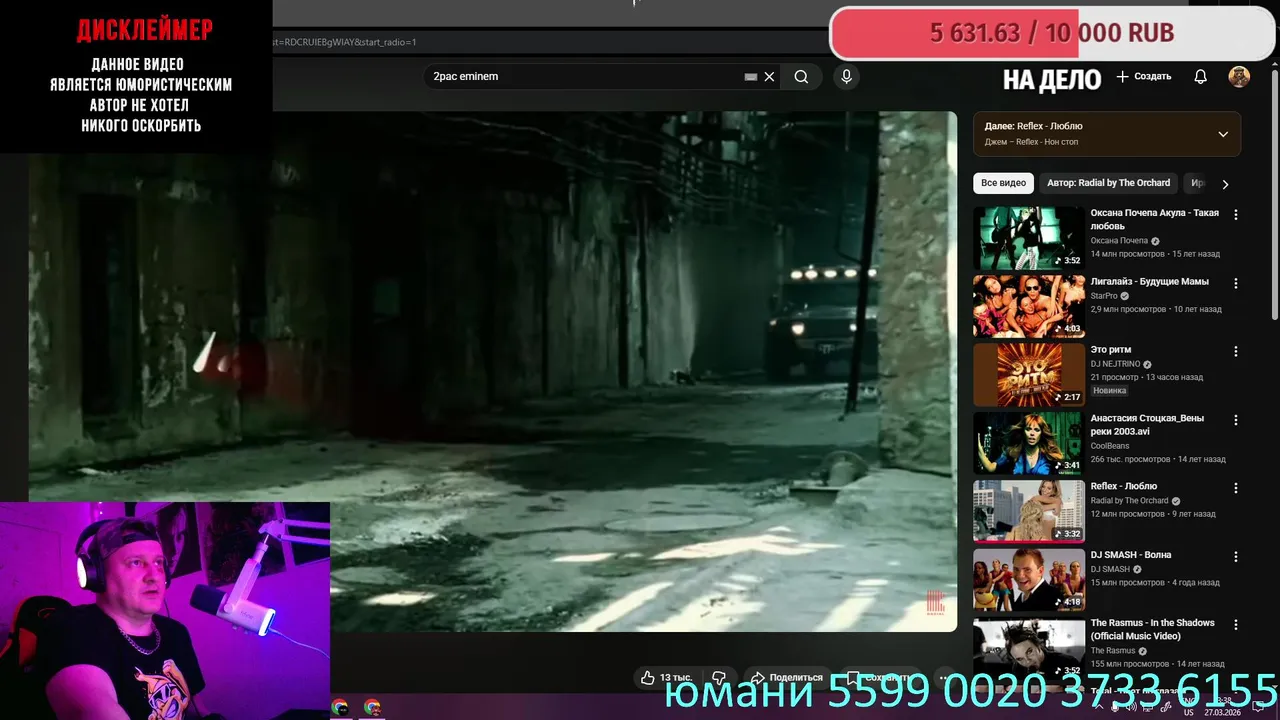Viewport: 1280px width, 720px height.
Task: Clear the search box with the X icon
Action: click(769, 77)
